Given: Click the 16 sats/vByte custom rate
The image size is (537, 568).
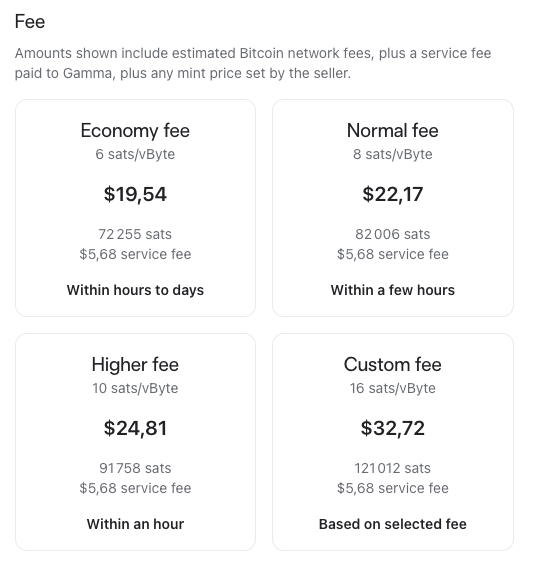Looking at the screenshot, I should 393,388.
